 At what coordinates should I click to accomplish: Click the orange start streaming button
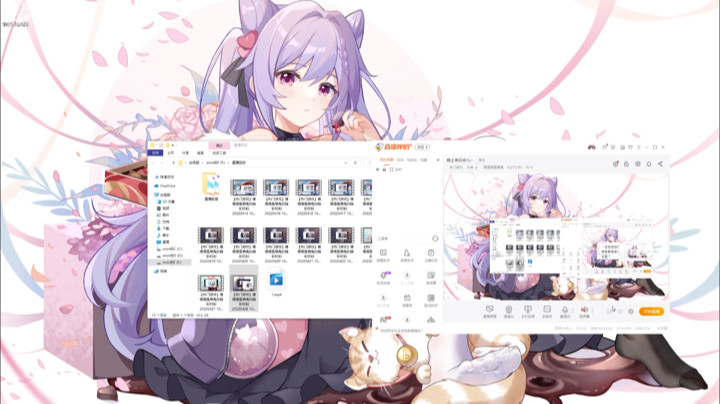651,311
